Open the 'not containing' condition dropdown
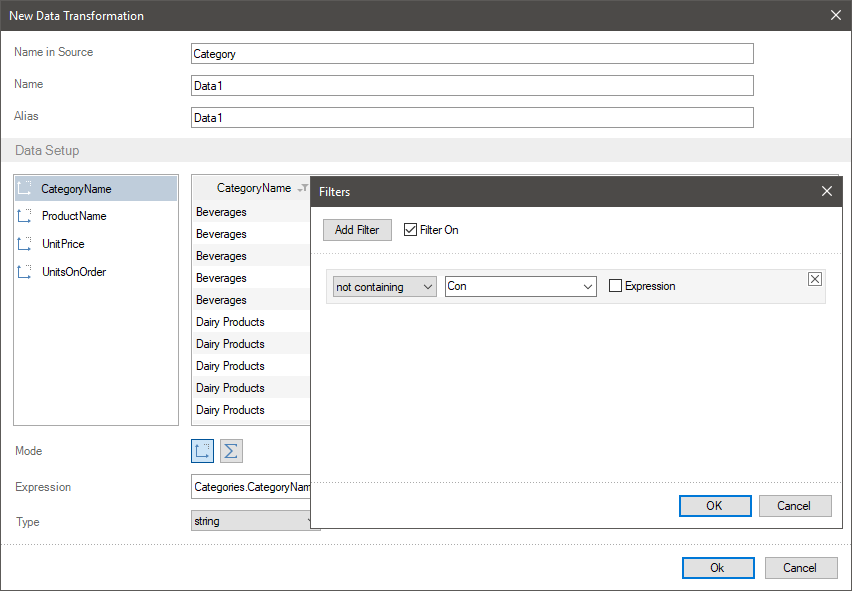The image size is (852, 591). (383, 287)
